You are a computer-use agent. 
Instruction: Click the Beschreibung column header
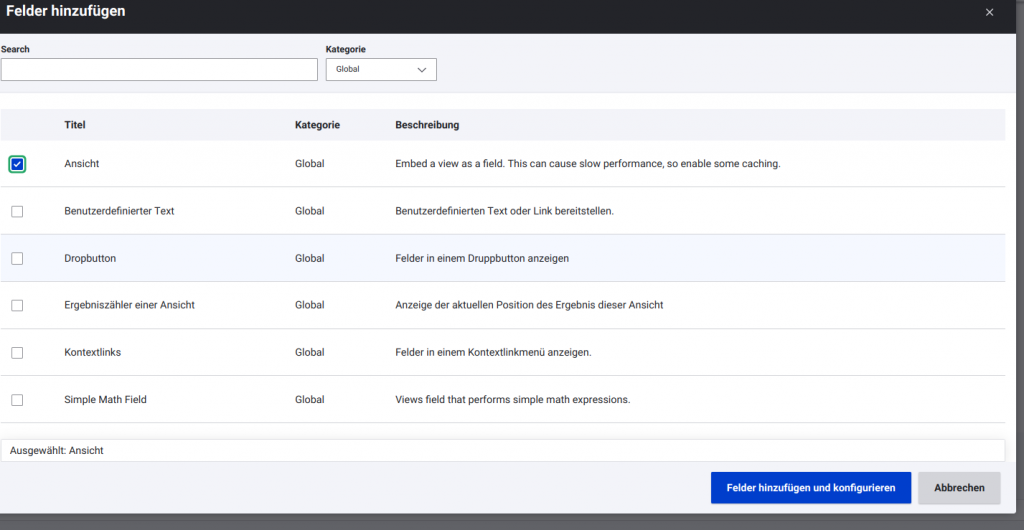coord(427,125)
